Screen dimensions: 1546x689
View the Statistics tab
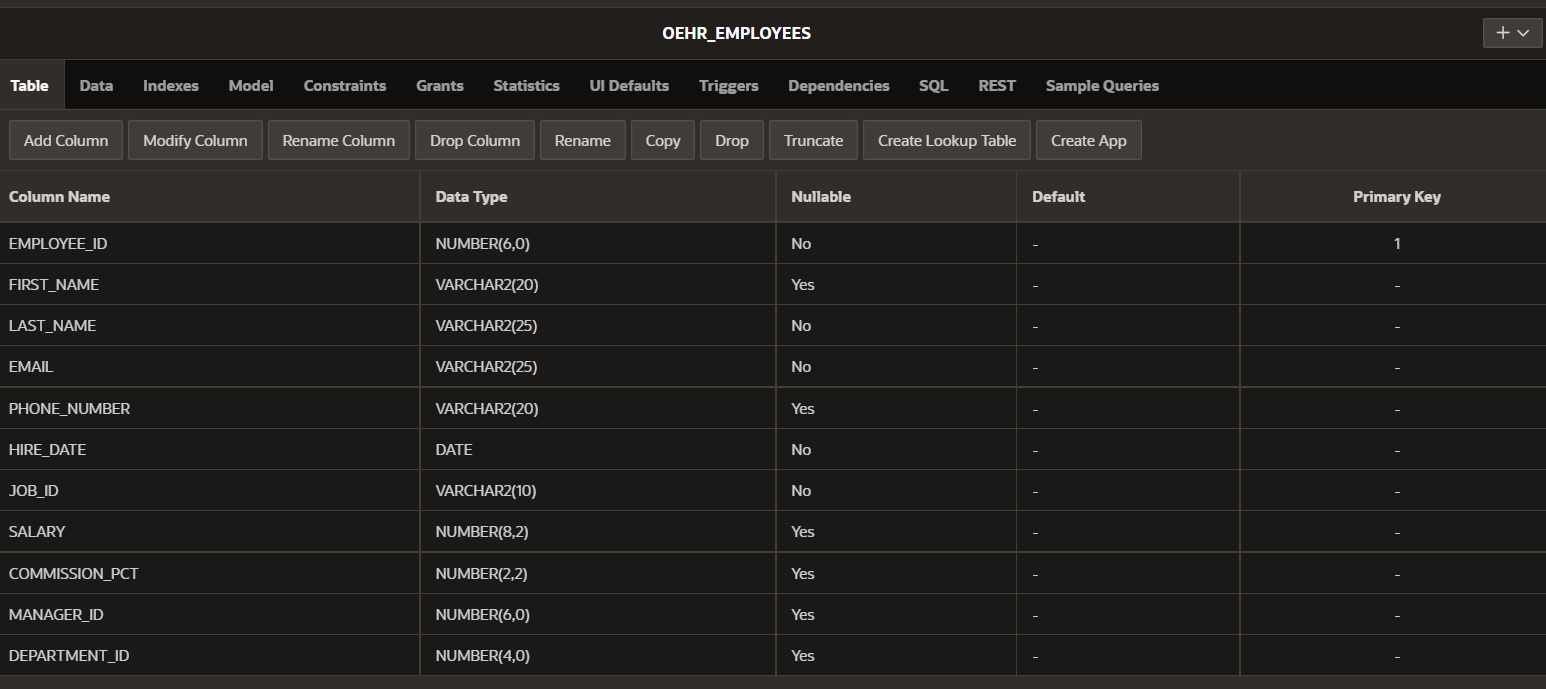point(526,85)
